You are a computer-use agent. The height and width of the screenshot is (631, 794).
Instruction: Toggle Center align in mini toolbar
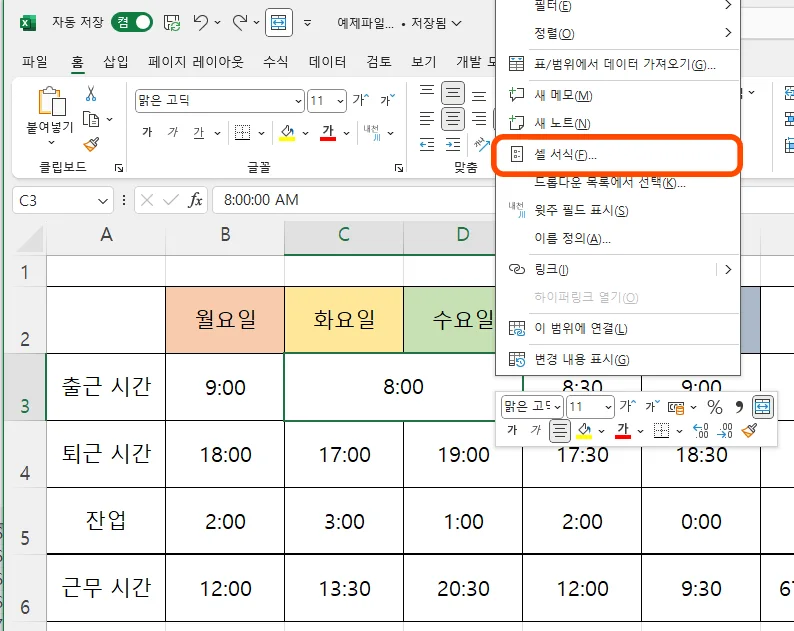[560, 431]
